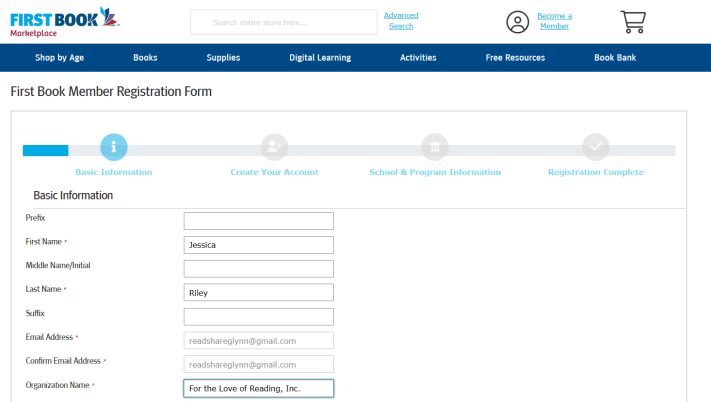Follow the Advanced Search link
711x402 pixels.
pos(401,21)
